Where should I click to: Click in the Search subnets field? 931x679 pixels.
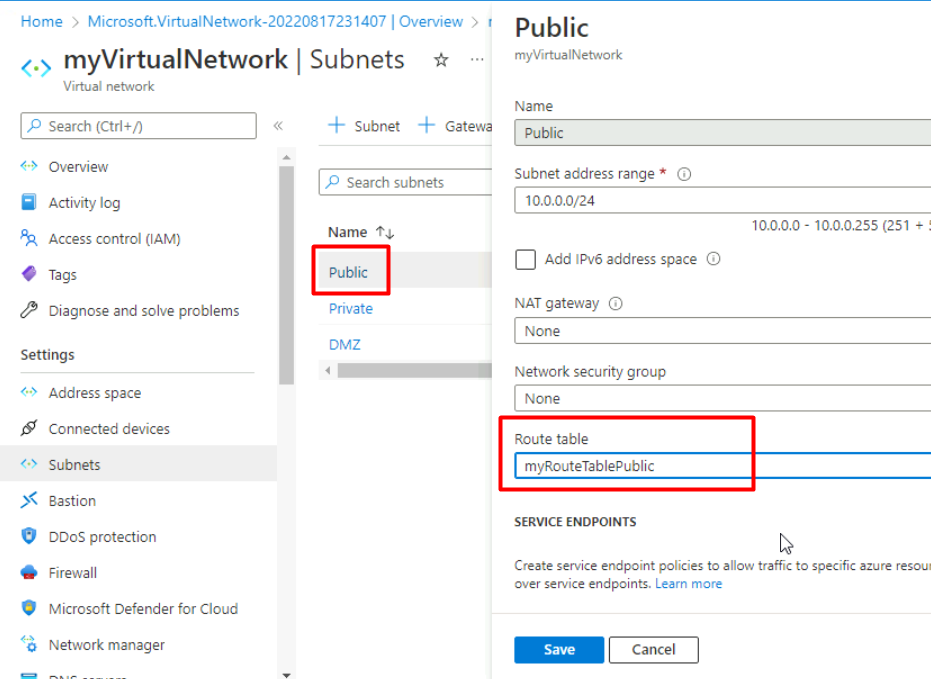(x=406, y=182)
